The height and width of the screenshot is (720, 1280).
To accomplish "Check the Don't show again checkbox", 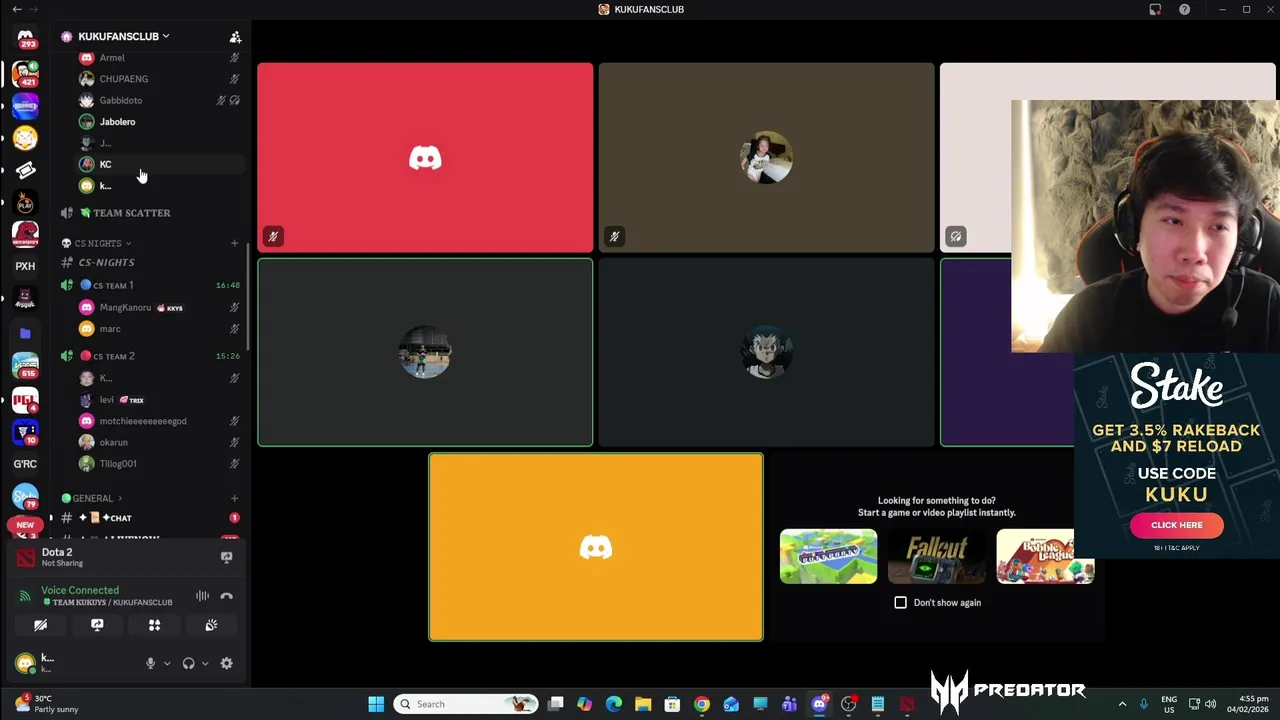I will (x=900, y=603).
